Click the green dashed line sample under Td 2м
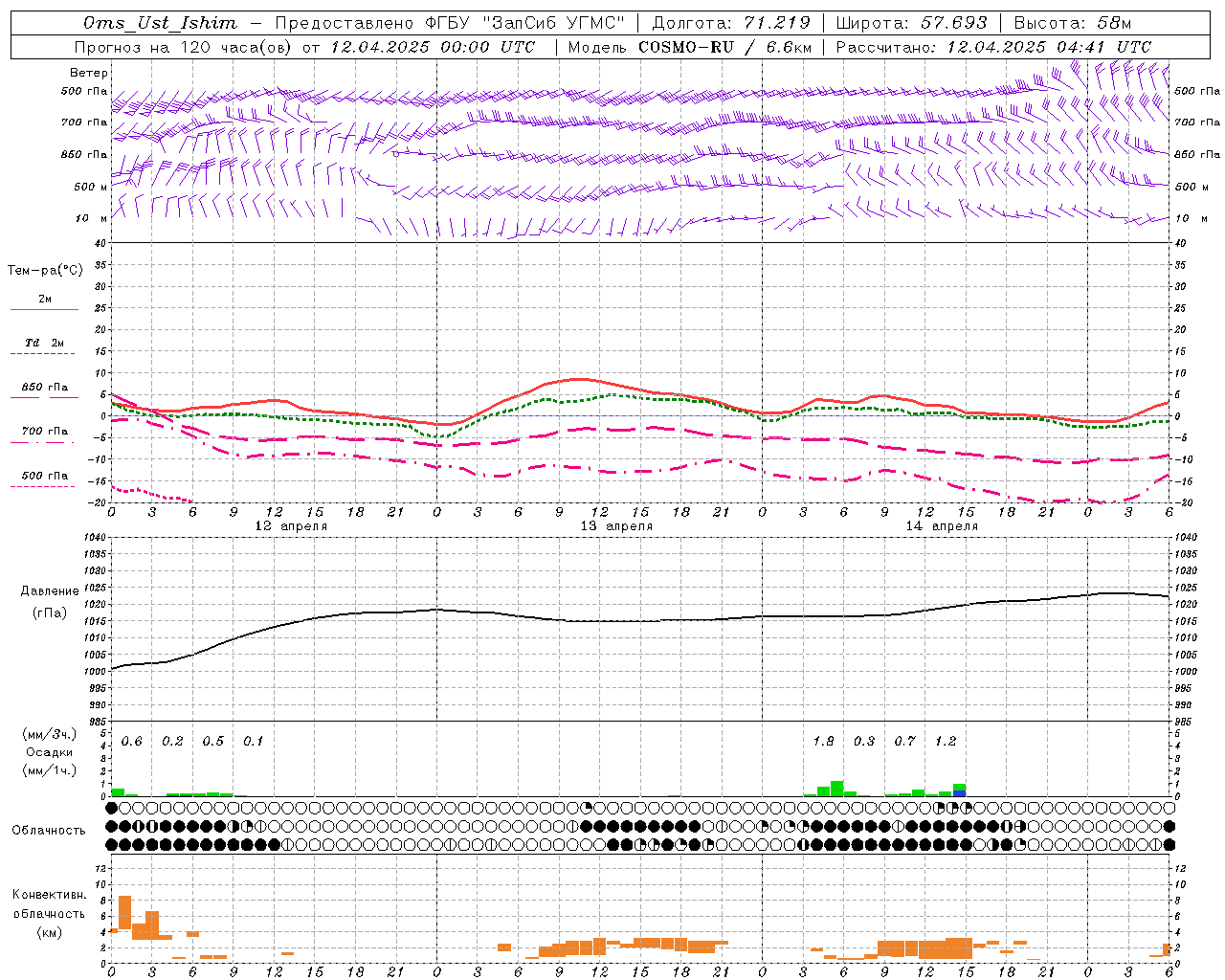The width and height of the screenshot is (1225, 980). coord(42,354)
